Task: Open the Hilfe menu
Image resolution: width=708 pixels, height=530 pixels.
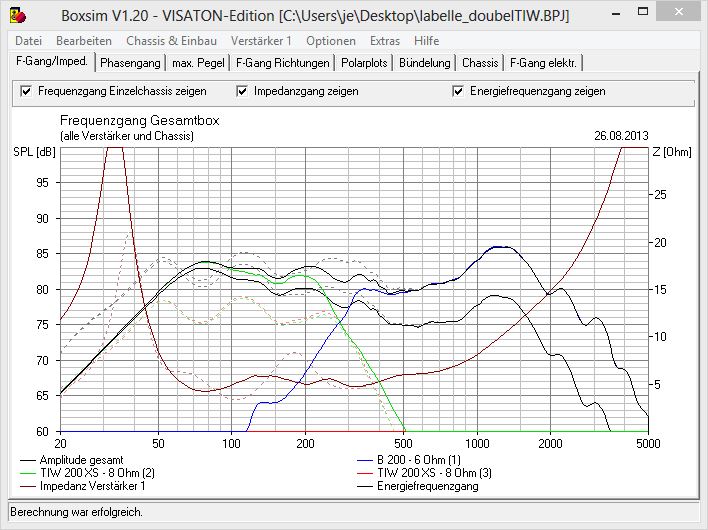Action: (x=426, y=41)
